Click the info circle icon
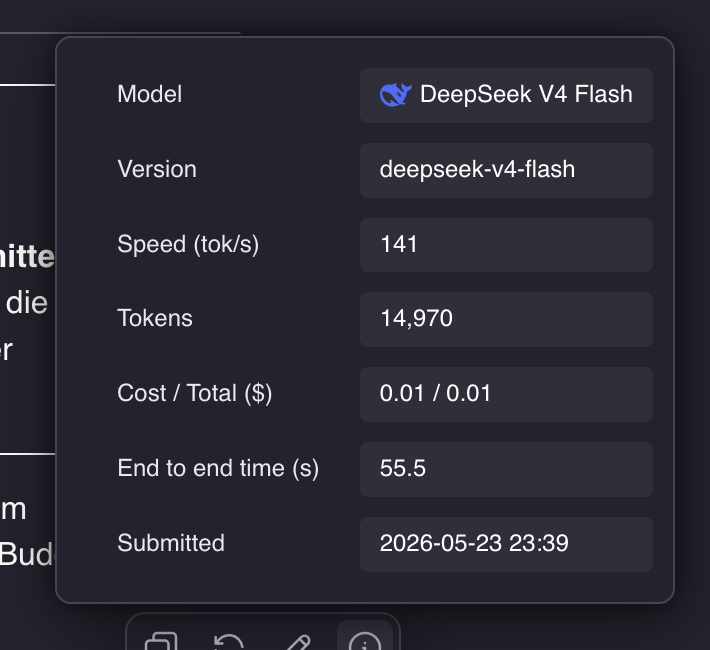The width and height of the screenshot is (710, 650). point(365,642)
